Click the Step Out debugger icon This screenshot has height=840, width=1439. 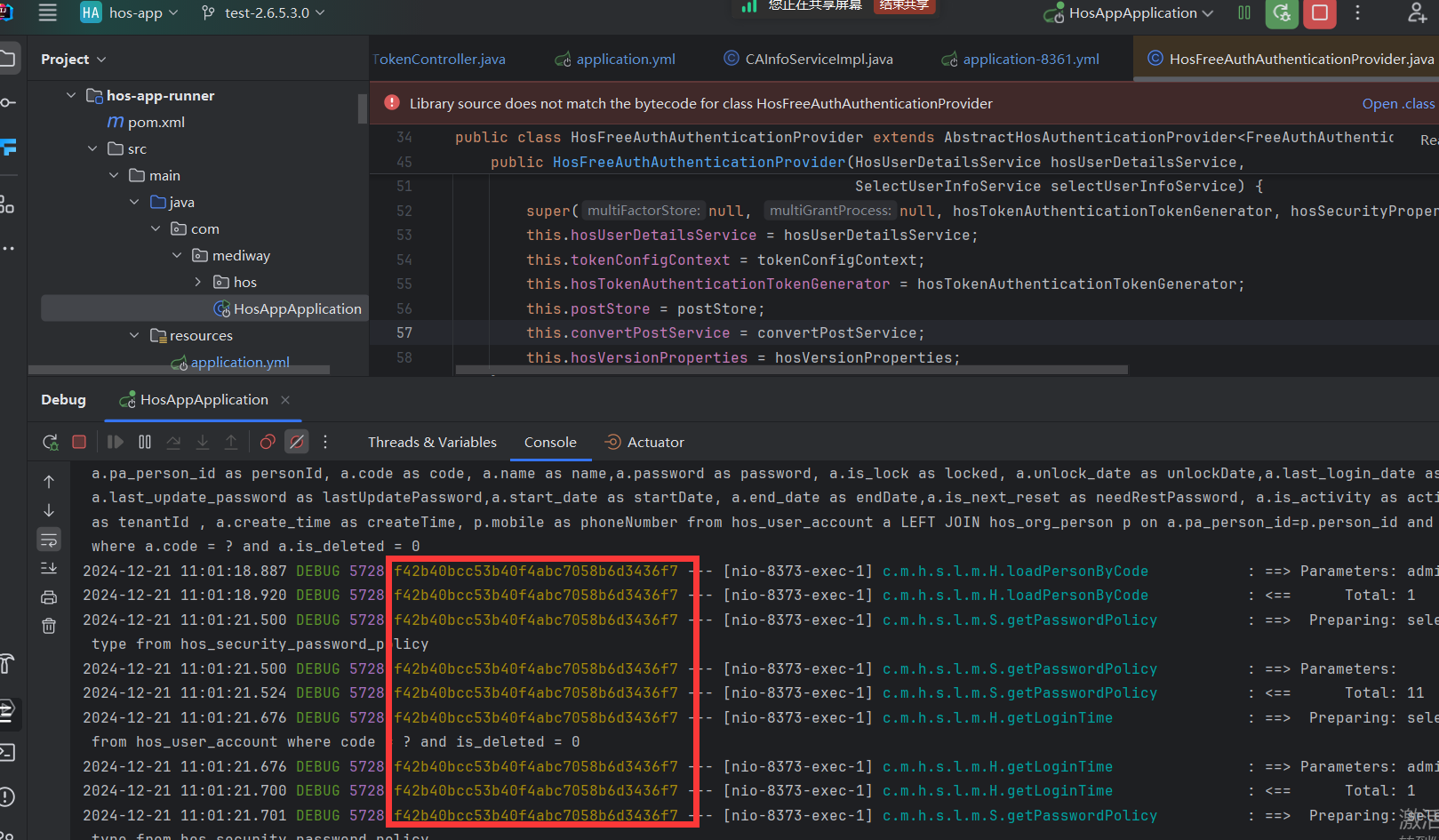point(231,442)
